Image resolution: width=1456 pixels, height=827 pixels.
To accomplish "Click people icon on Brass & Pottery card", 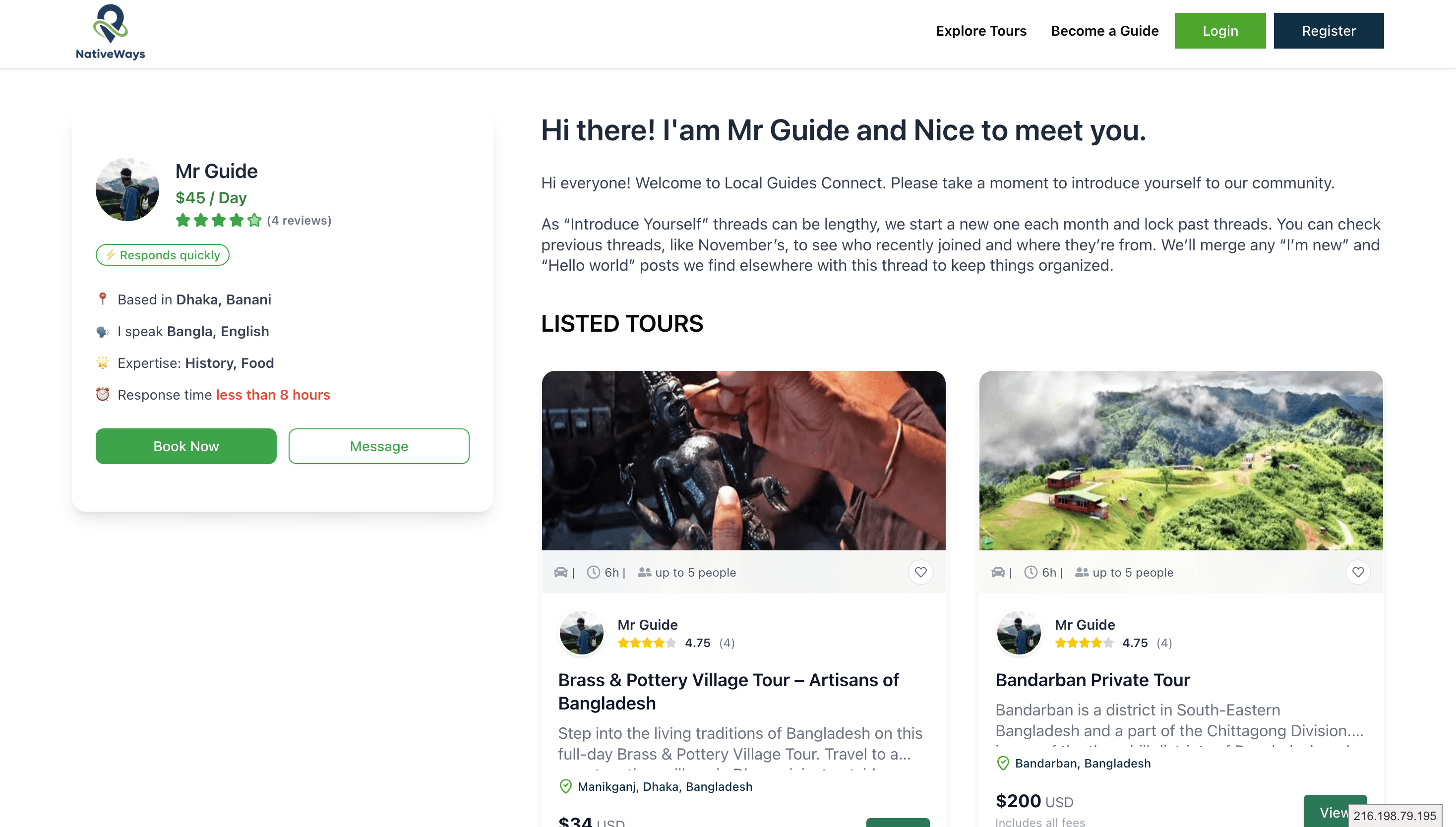I will pos(644,572).
